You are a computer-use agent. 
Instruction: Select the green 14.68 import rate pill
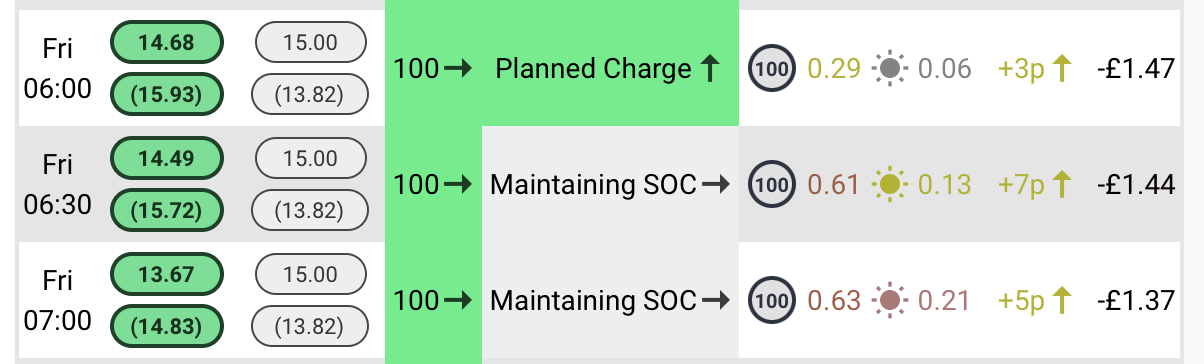pyautogui.click(x=166, y=43)
